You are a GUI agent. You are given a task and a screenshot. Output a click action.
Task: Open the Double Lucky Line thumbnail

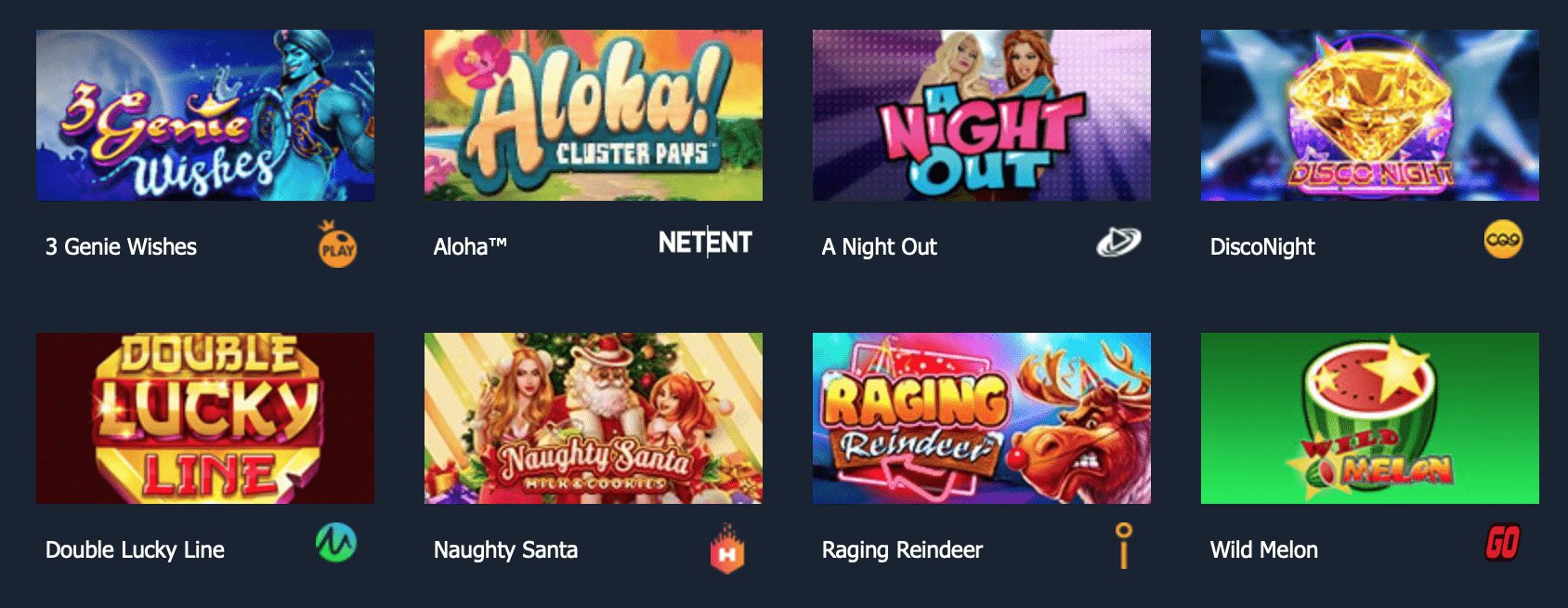click(x=205, y=418)
